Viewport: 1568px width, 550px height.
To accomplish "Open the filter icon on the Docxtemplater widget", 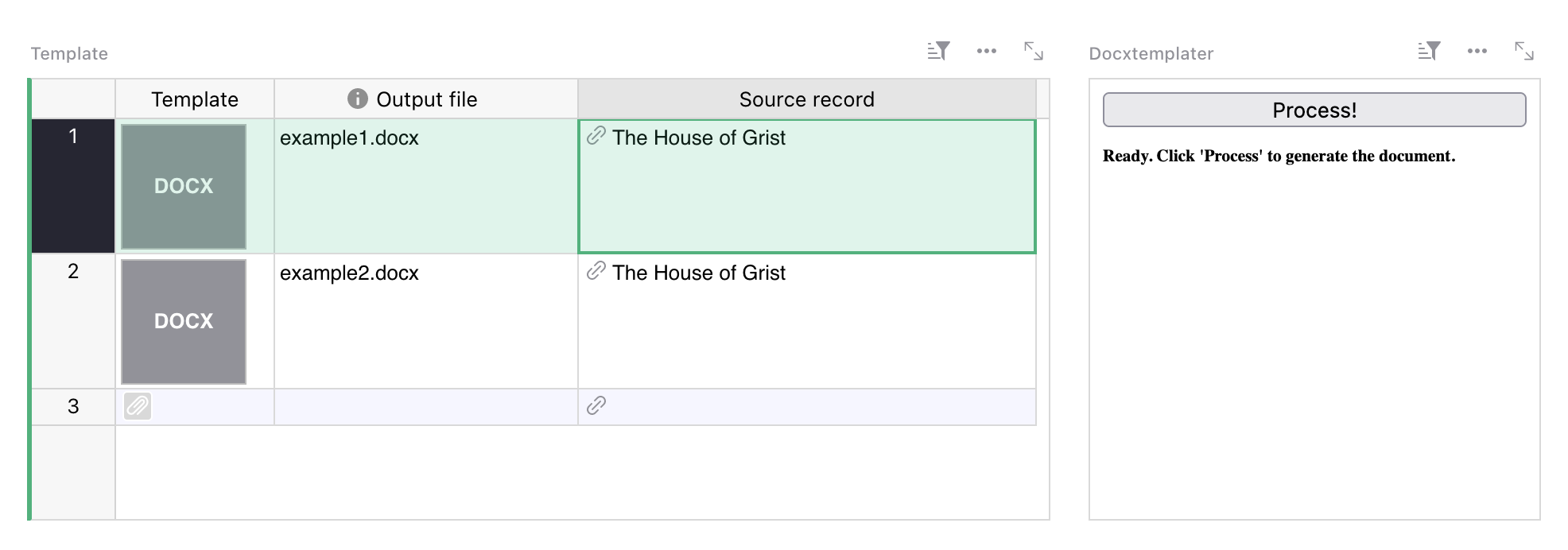I will tap(1429, 50).
